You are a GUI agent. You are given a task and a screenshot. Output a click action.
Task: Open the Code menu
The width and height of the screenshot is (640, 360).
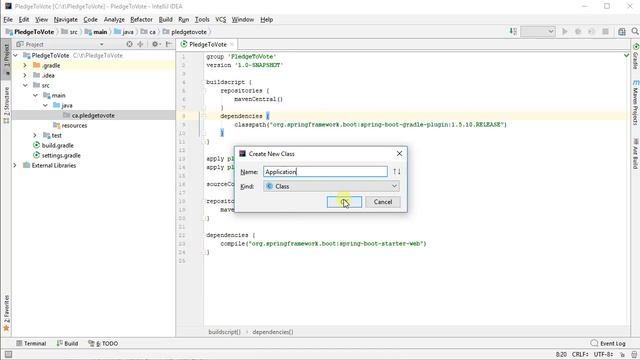point(90,19)
